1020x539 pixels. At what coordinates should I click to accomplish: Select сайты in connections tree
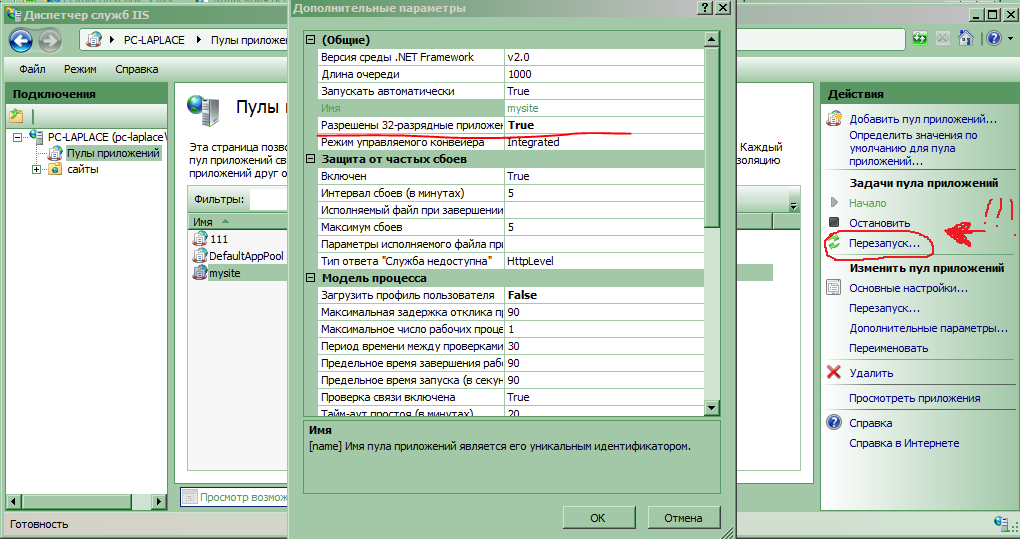pyautogui.click(x=83, y=170)
